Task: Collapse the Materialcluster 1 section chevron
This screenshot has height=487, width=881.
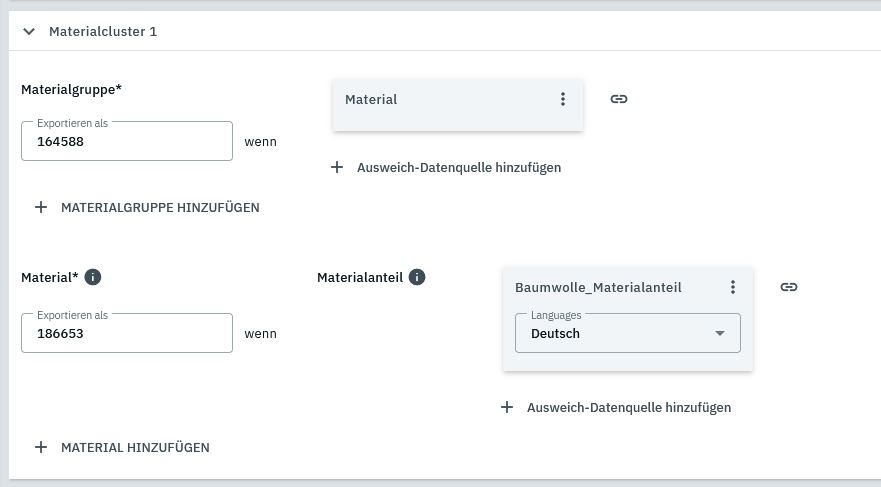Action: (29, 31)
